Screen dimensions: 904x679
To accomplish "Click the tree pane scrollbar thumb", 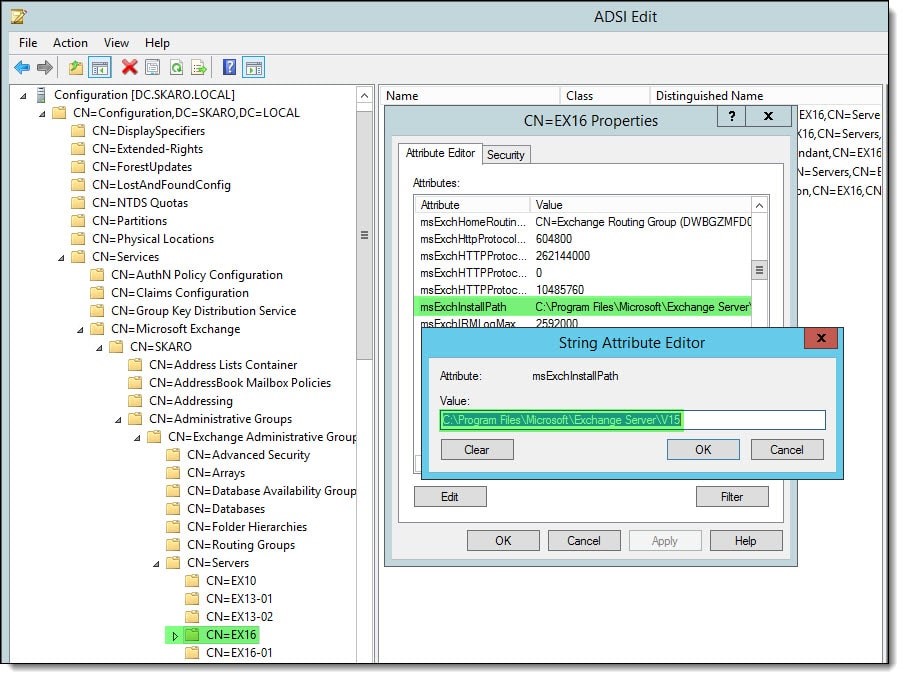I will point(364,236).
